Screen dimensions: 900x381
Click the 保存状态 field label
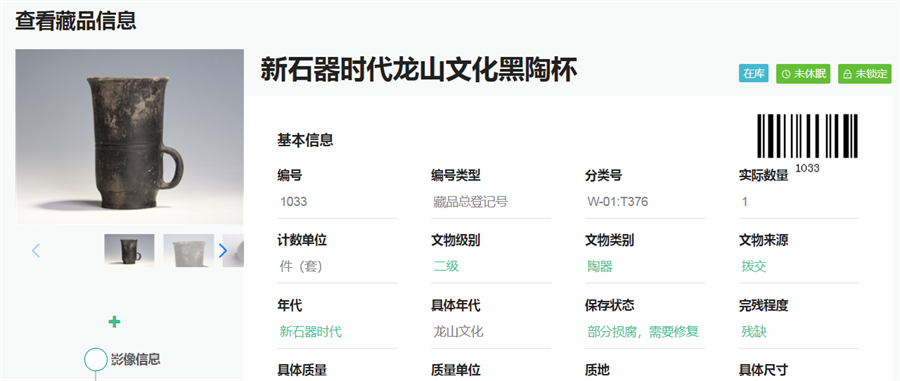pos(610,305)
